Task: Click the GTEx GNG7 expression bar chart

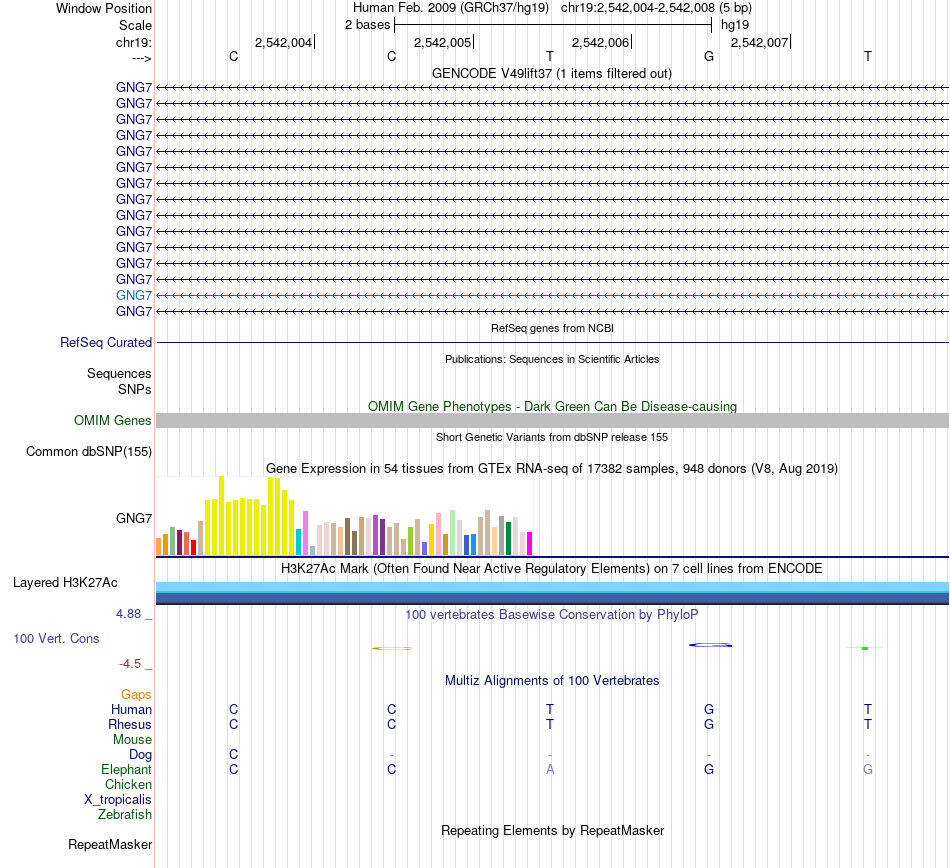Action: click(x=344, y=516)
